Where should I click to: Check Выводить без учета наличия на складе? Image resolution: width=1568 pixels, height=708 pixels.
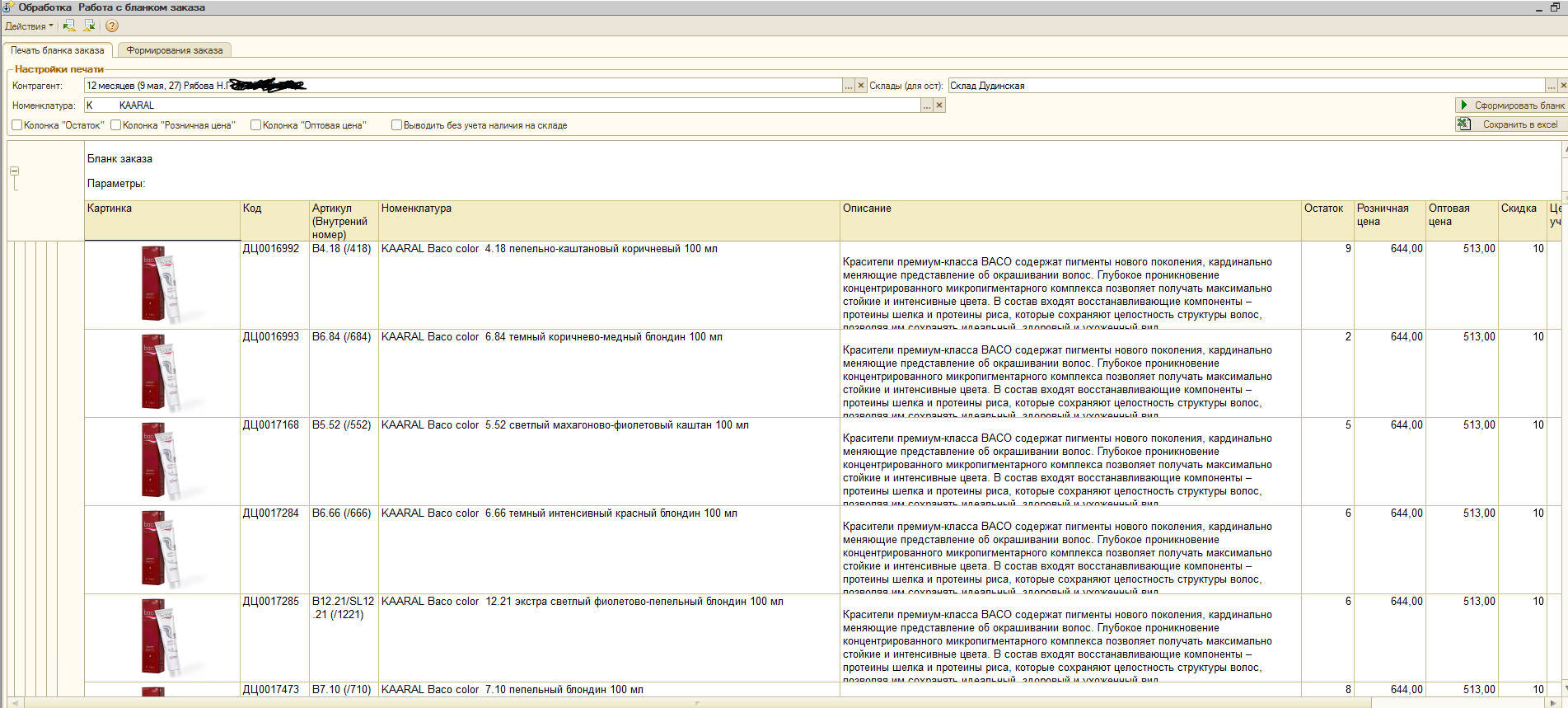coord(396,125)
